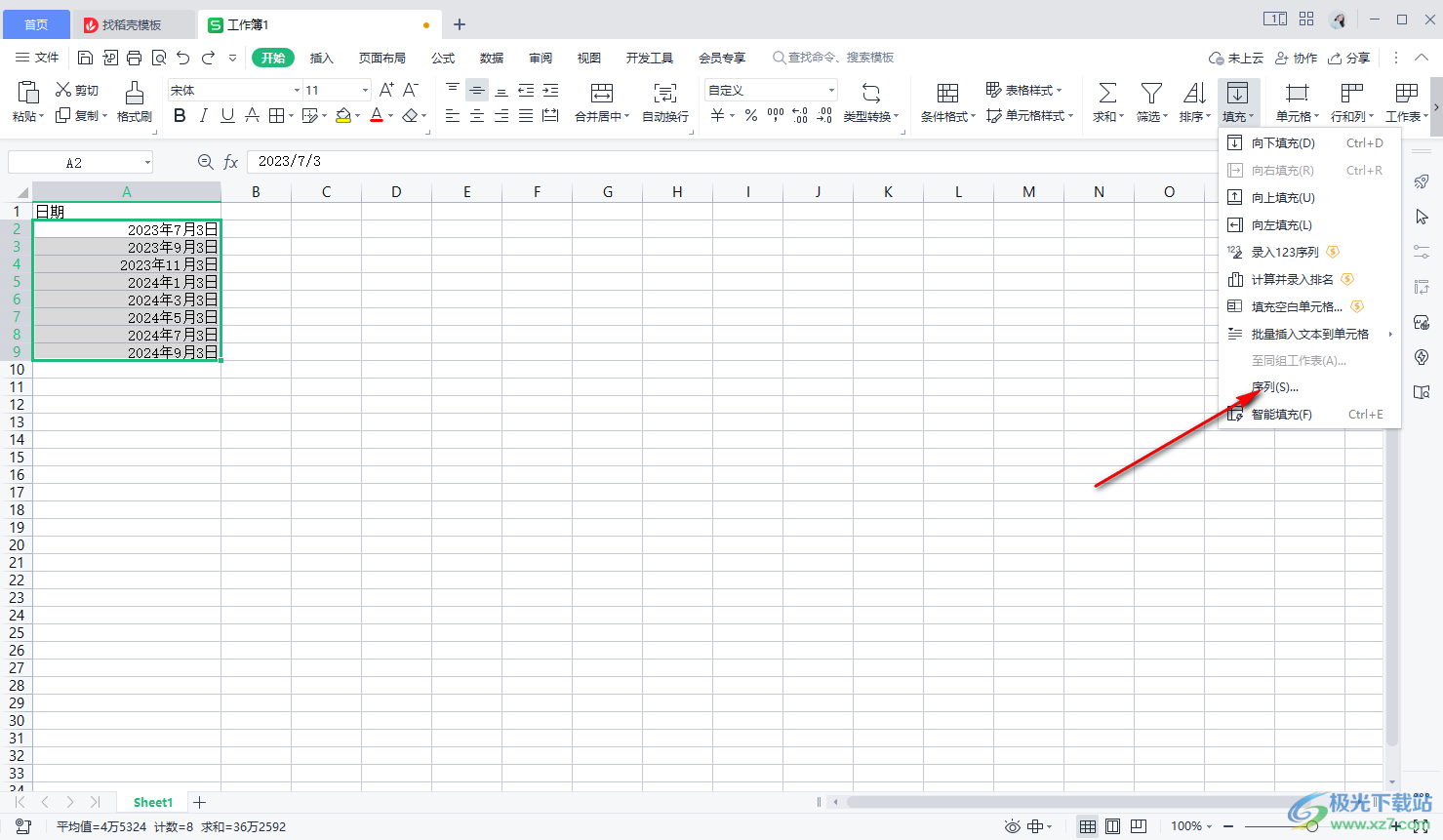Open font color dropdown arrow
Viewport: 1443px width, 840px height.
390,116
